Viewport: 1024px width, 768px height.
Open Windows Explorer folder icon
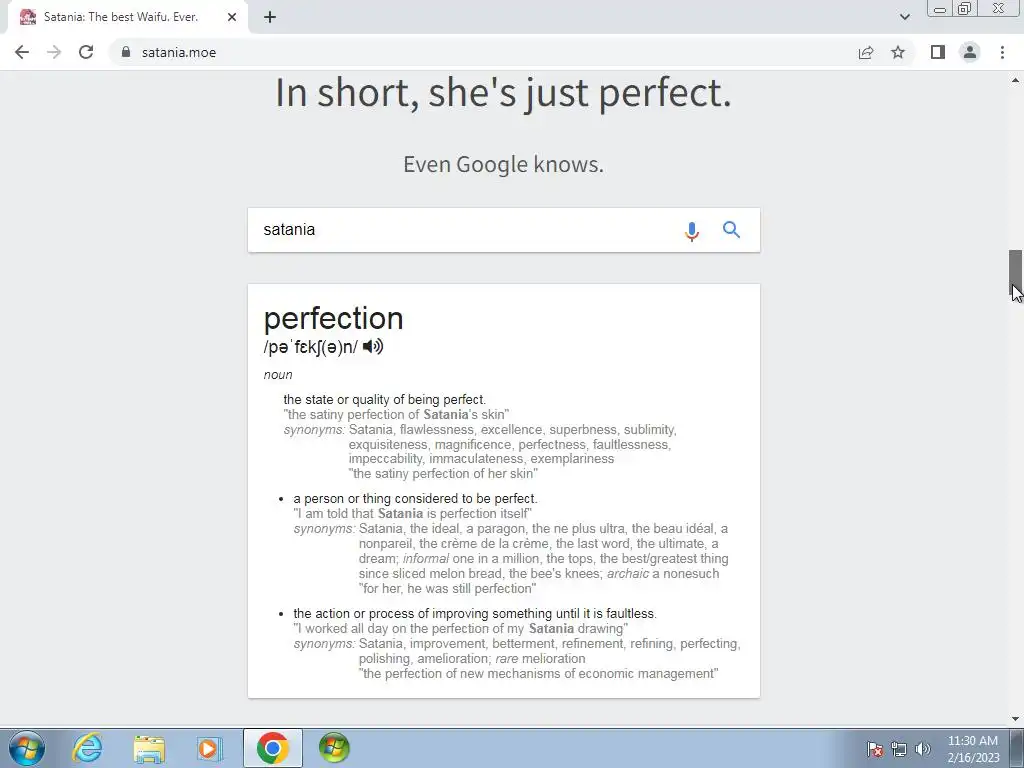point(149,748)
